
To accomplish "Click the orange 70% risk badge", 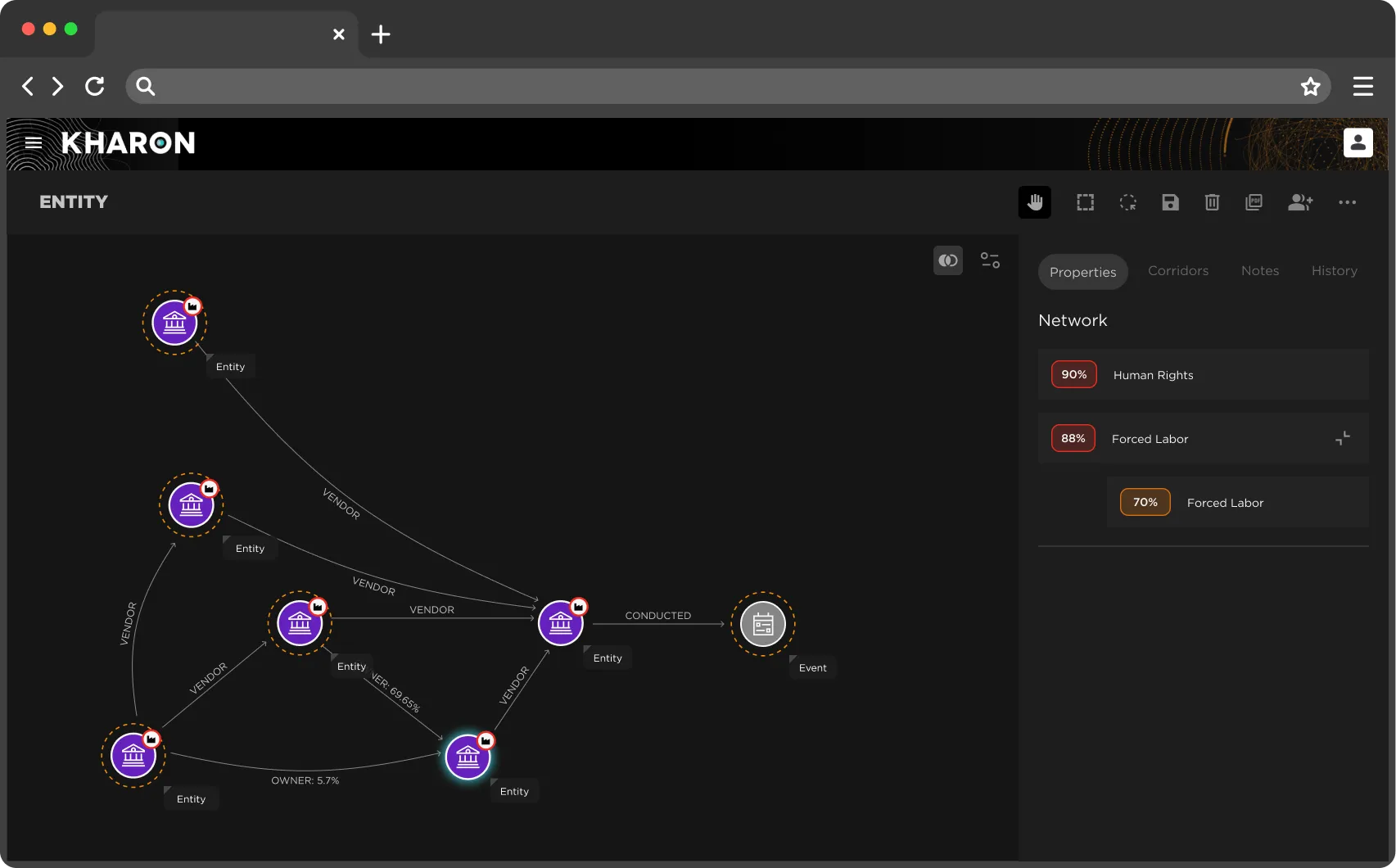I will [1145, 502].
